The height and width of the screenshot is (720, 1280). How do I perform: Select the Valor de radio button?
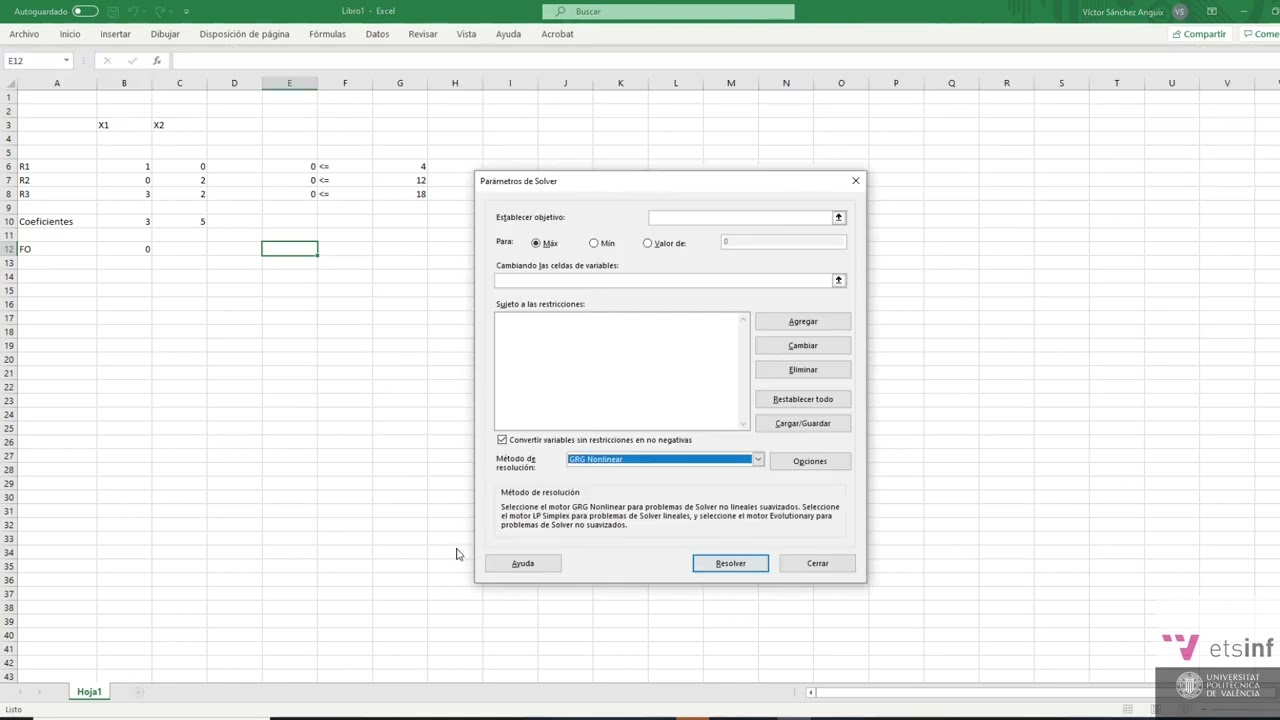coord(647,243)
